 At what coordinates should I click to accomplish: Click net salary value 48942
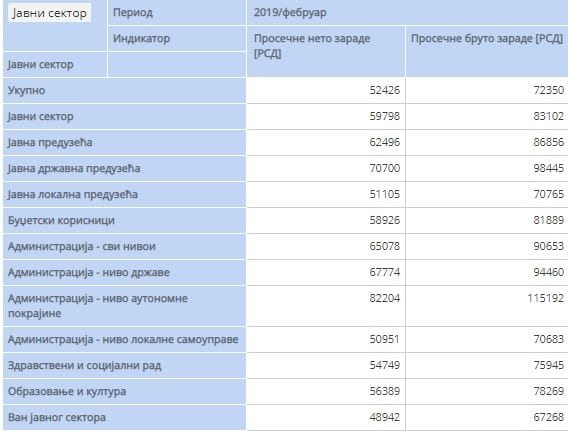coord(385,417)
